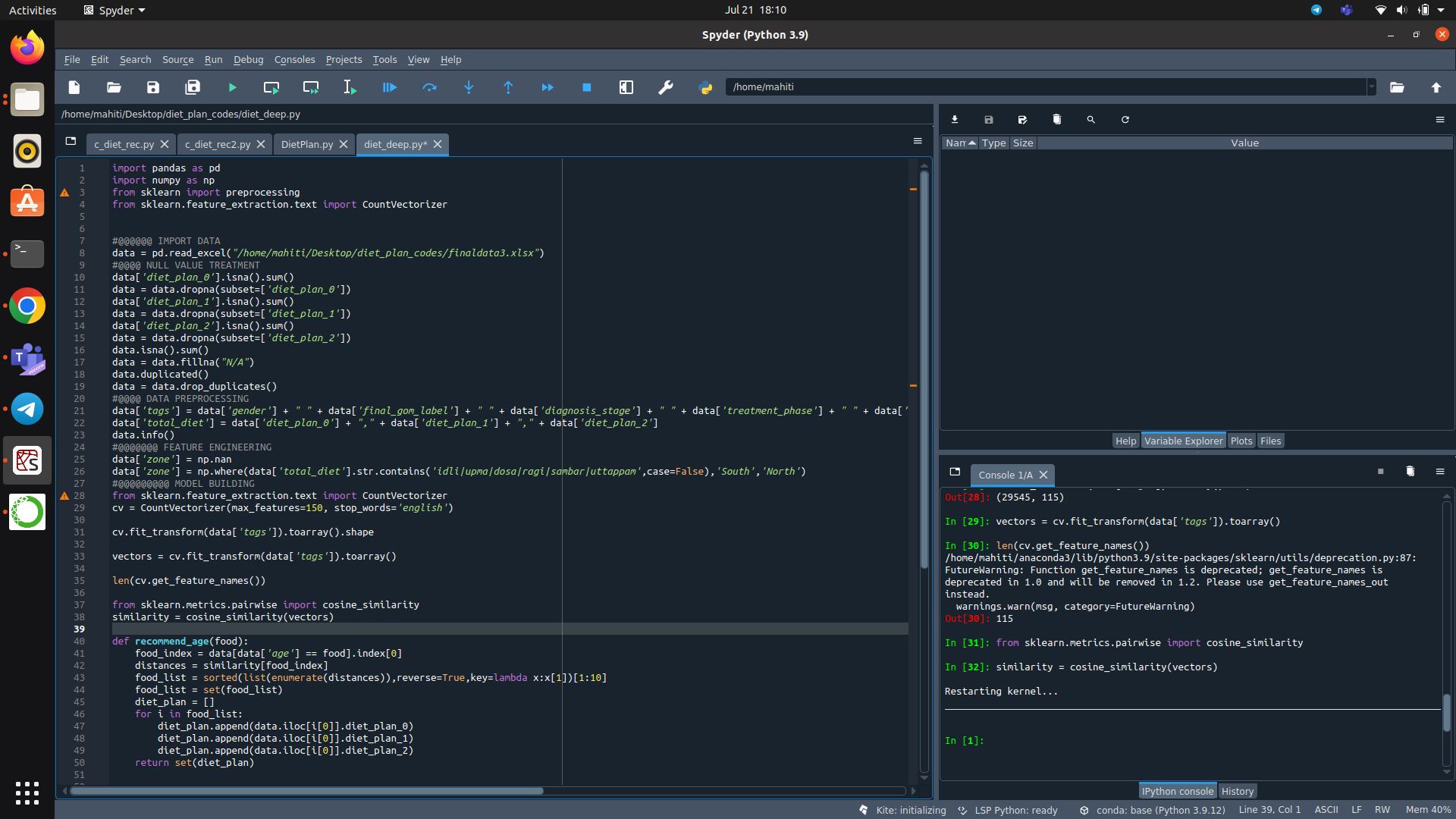The height and width of the screenshot is (819, 1456).
Task: Switch to Help pane tab
Action: tap(1125, 441)
